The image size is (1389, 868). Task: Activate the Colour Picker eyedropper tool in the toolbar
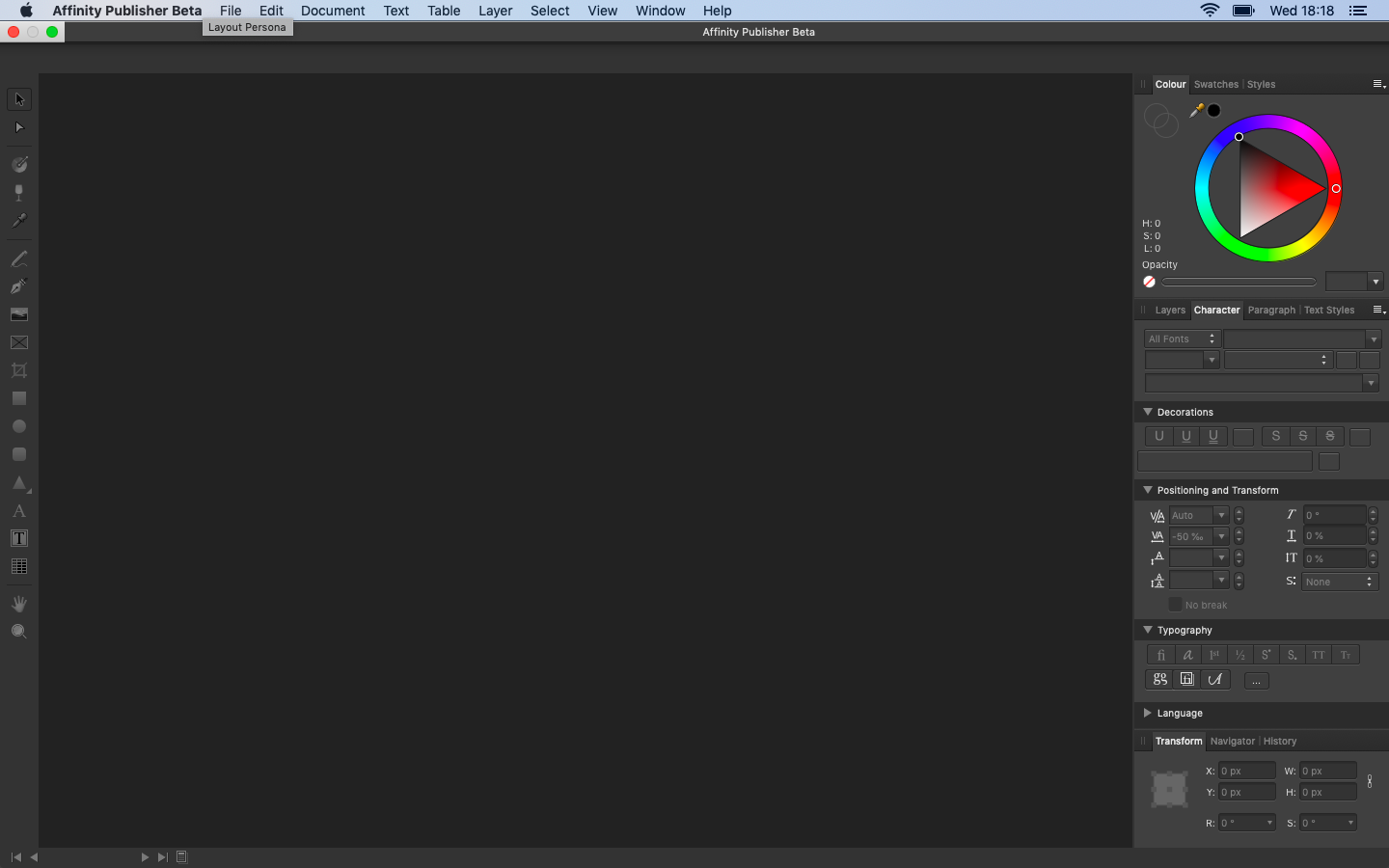coord(19,221)
